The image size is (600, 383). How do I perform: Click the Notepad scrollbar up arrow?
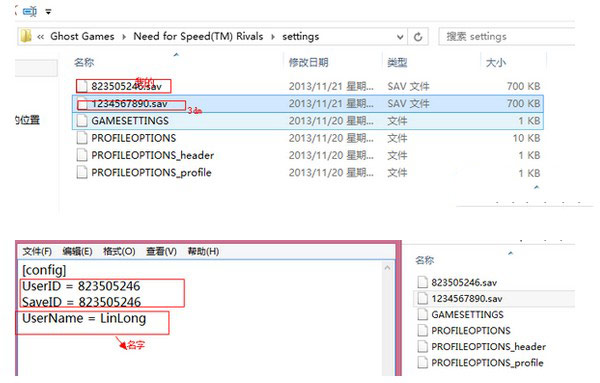pos(387,268)
